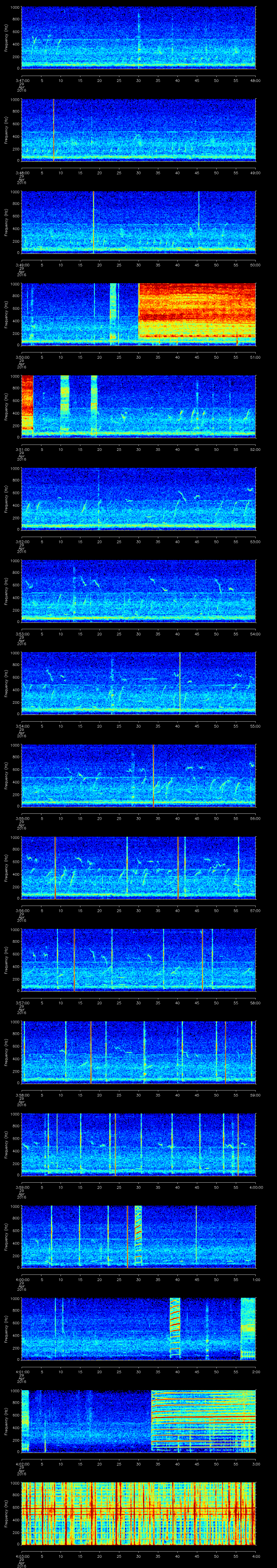Image resolution: width=277 pixels, height=1568 pixels.
Task: Click the red vertical spike in the 3:55:00 panel
Action: [153, 775]
